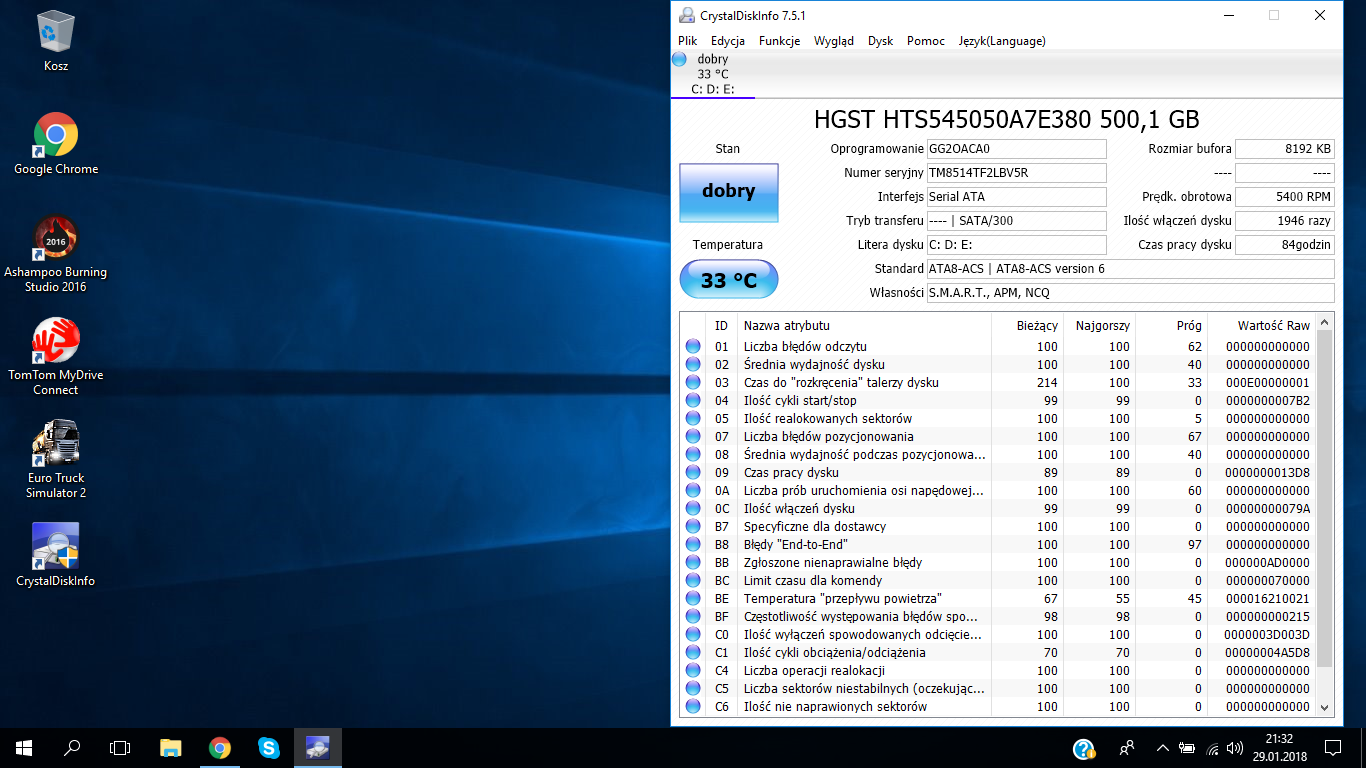The image size is (1366, 768).
Task: Open the Windows Start menu
Action: point(24,747)
